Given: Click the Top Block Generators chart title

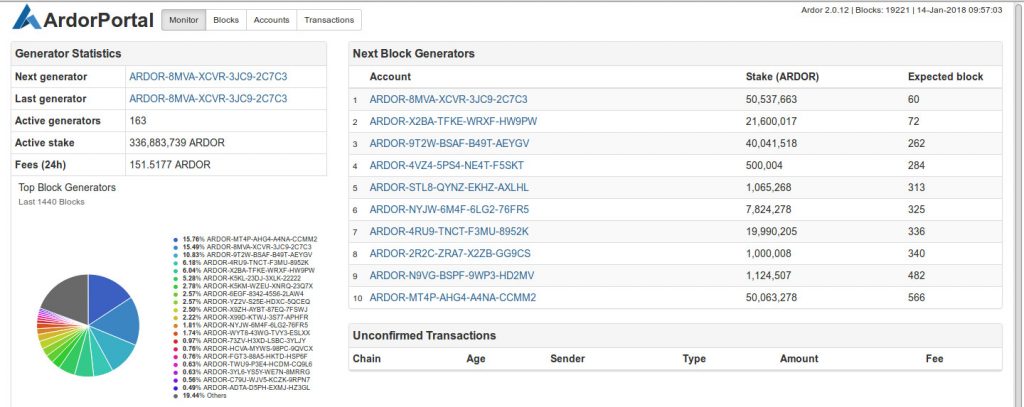Looking at the screenshot, I should click(x=67, y=187).
